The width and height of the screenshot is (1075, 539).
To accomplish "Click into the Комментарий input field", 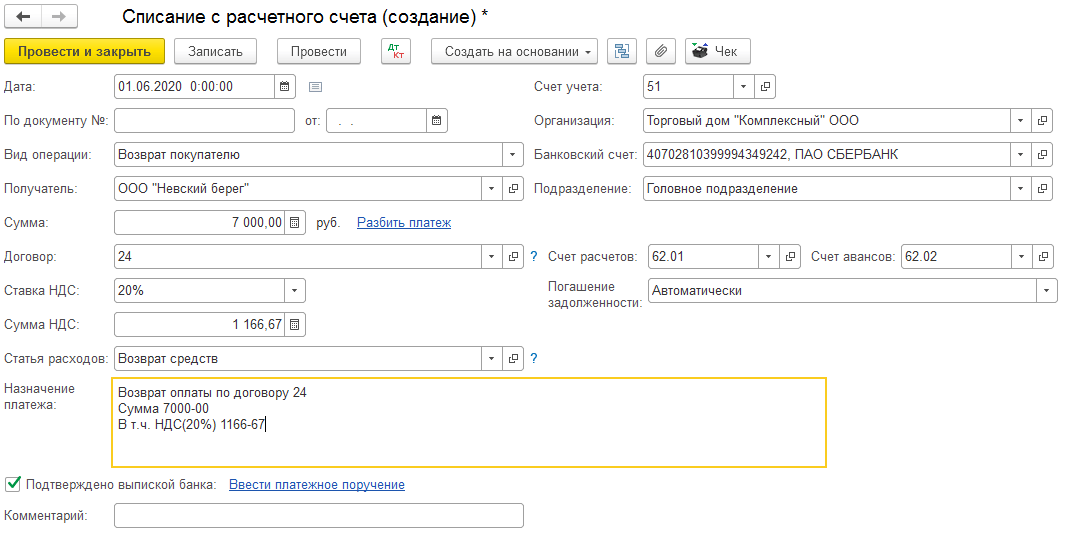I will click(x=319, y=515).
